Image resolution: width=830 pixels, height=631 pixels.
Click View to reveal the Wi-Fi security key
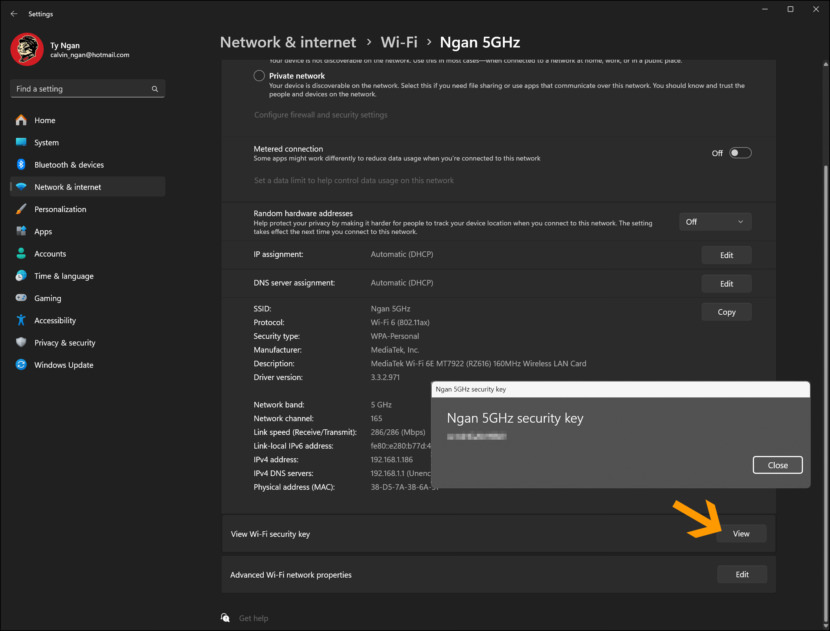click(x=741, y=533)
